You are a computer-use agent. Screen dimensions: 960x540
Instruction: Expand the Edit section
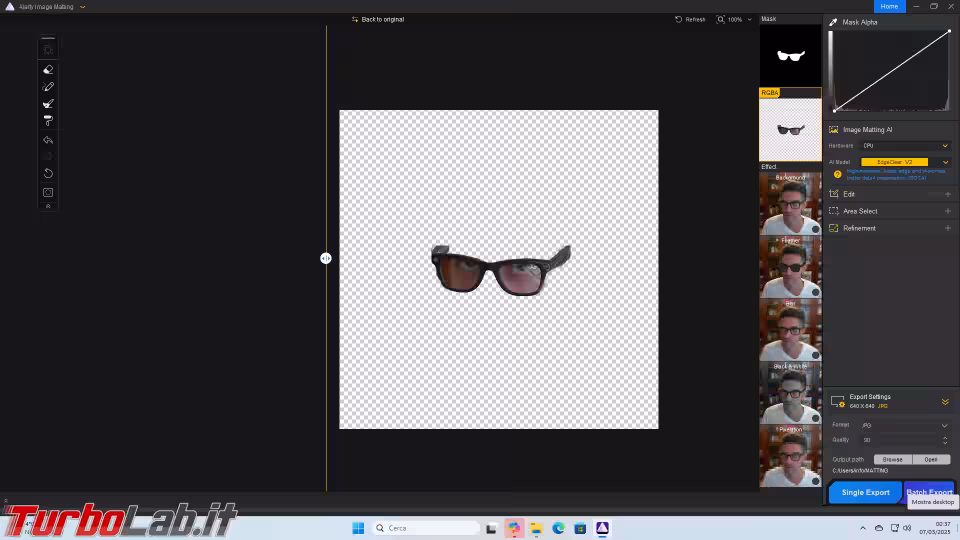tap(948, 194)
